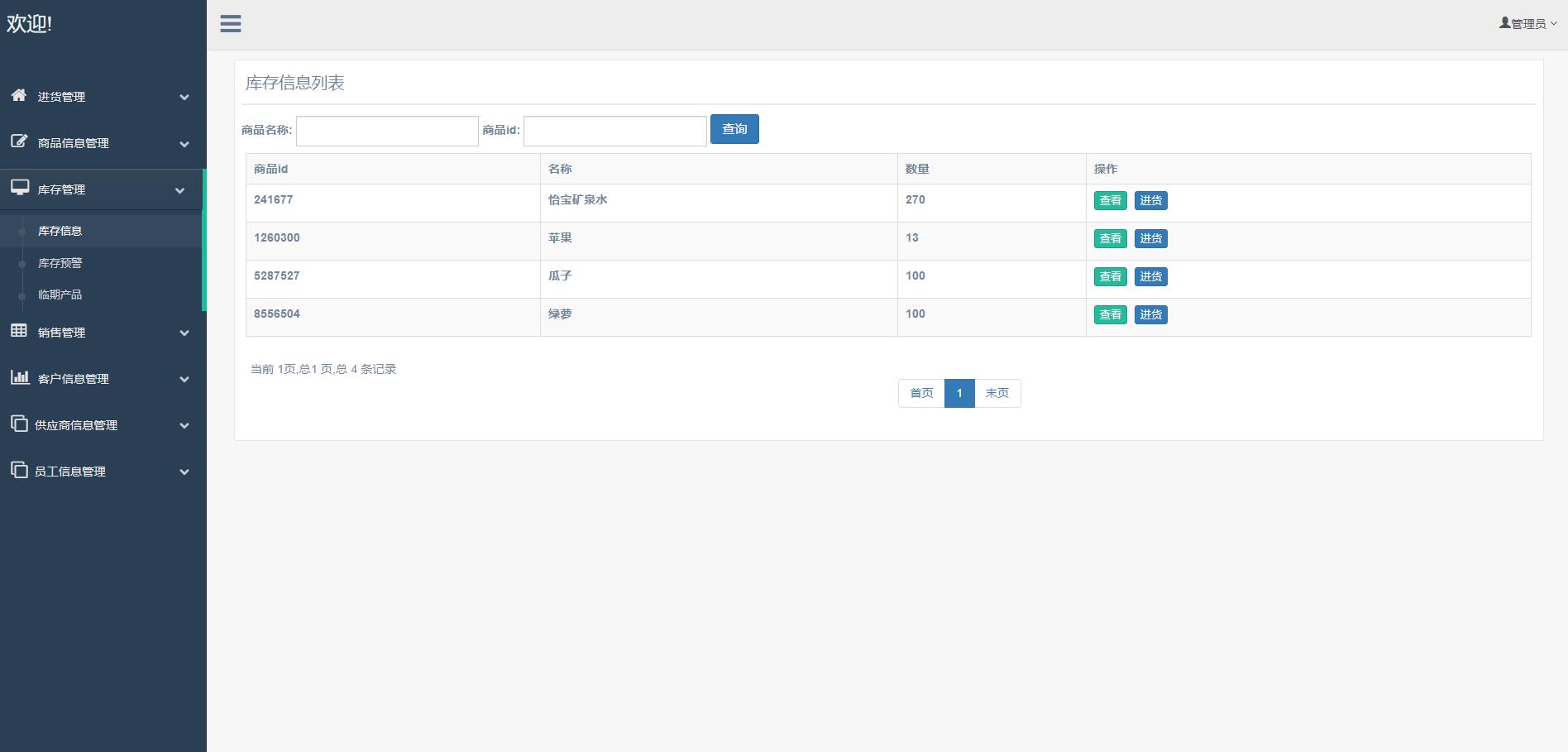
Task: Open the 管理员 user dropdown
Action: tap(1527, 24)
